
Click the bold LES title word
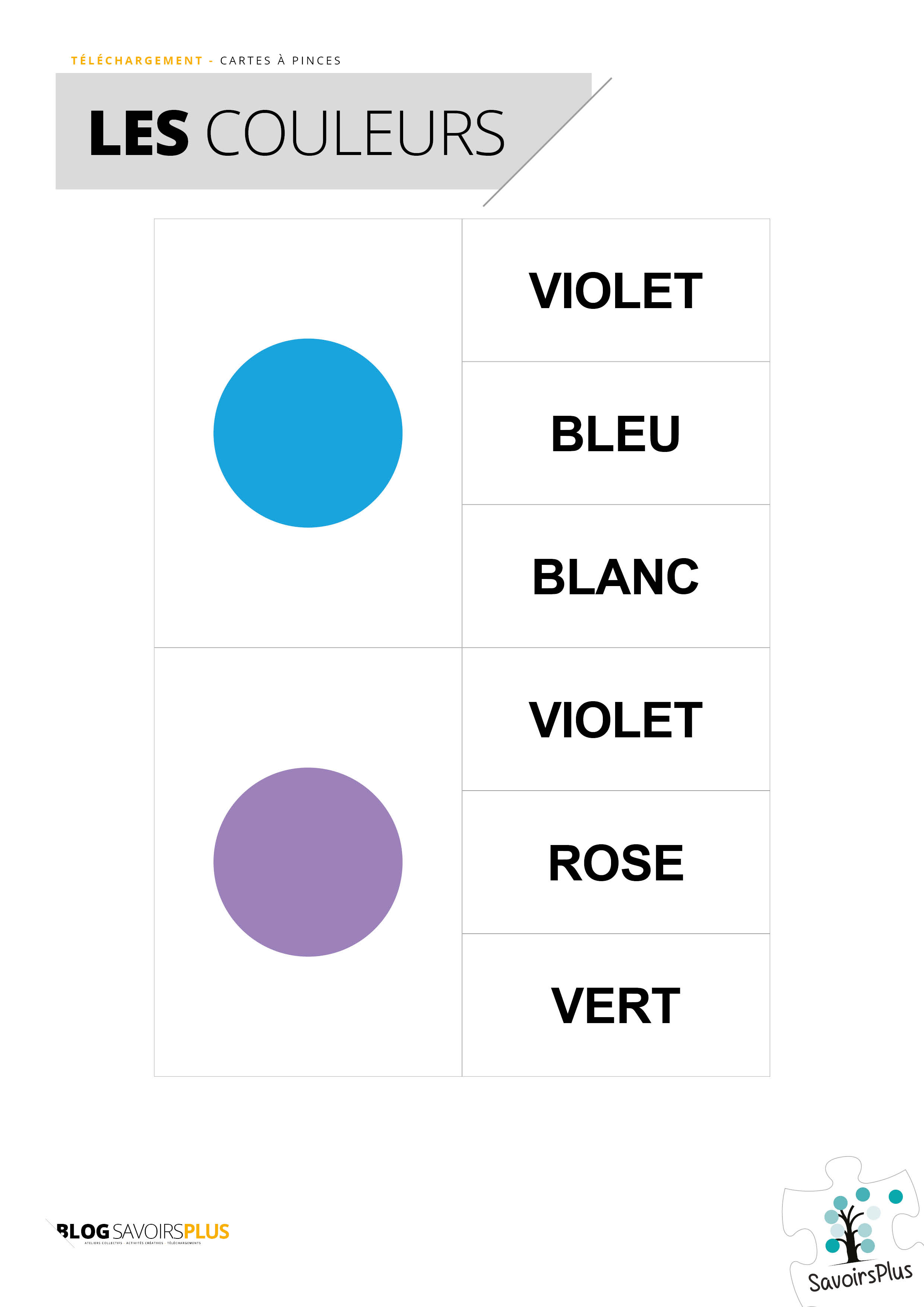(138, 134)
